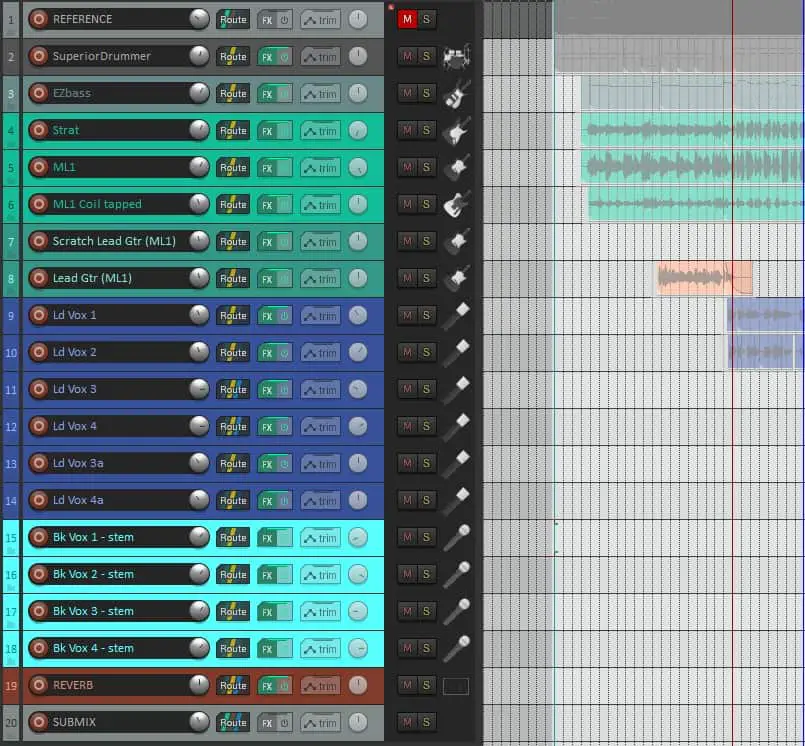Arm the SUBMIX track for recording

click(x=39, y=721)
